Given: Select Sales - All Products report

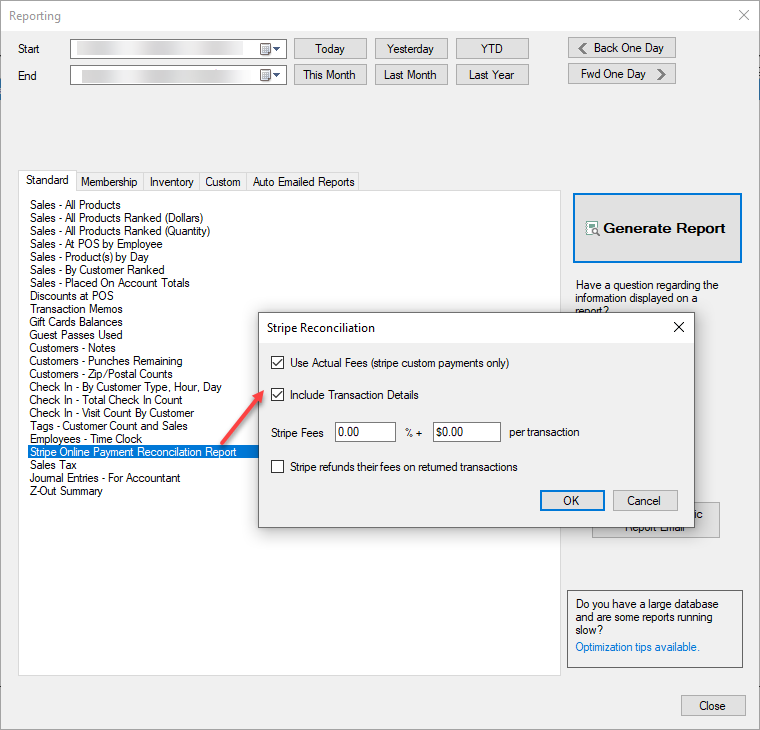Looking at the screenshot, I should coord(75,205).
